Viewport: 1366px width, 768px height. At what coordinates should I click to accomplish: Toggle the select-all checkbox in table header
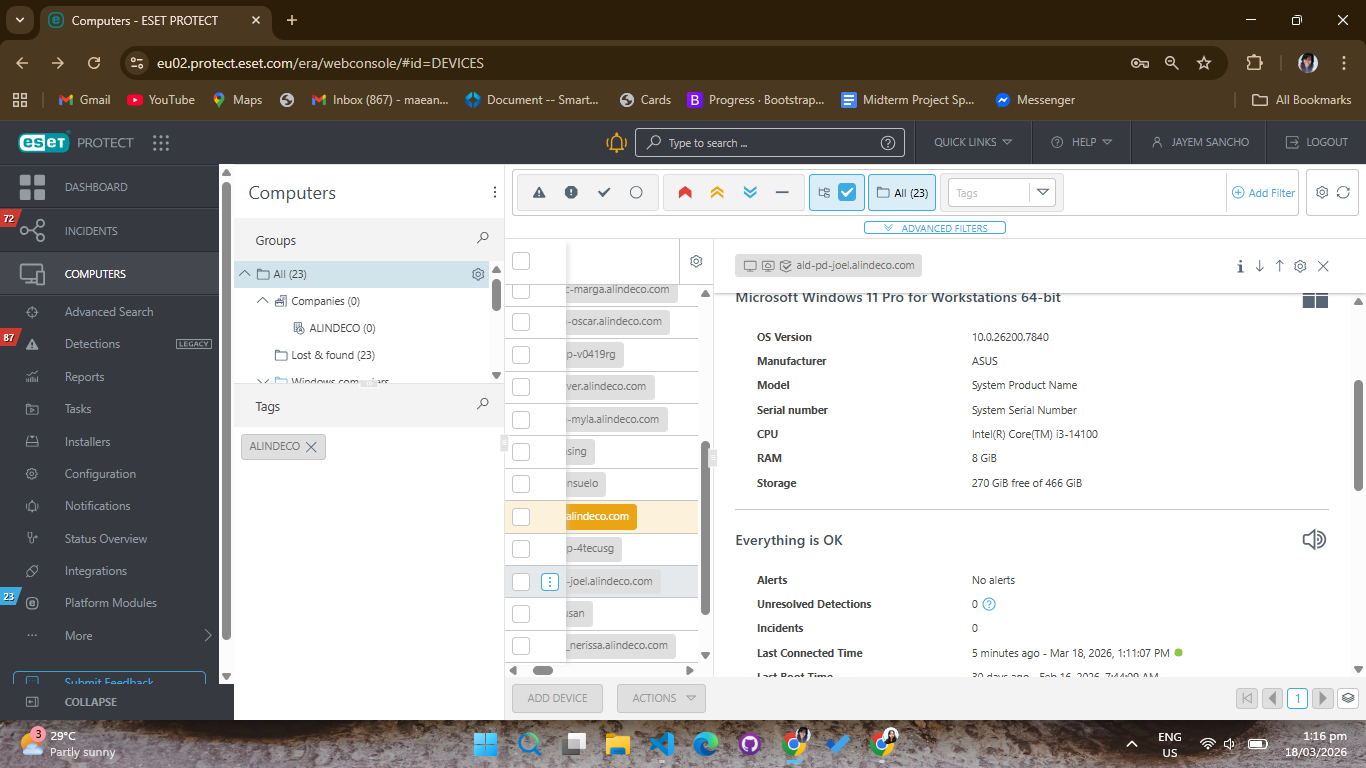[521, 261]
